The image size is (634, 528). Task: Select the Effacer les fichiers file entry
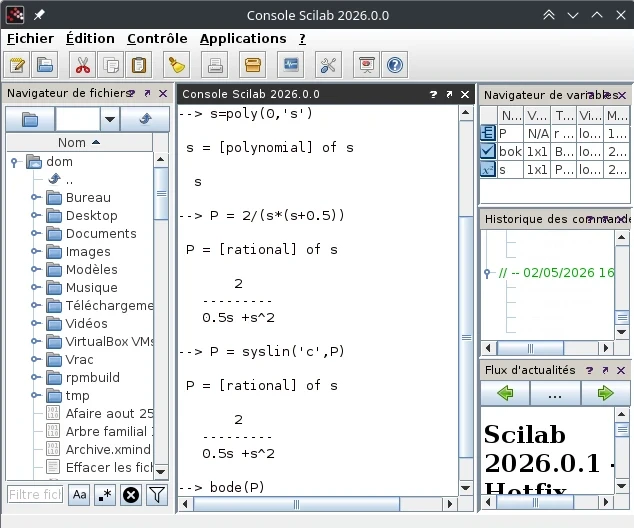click(109, 467)
